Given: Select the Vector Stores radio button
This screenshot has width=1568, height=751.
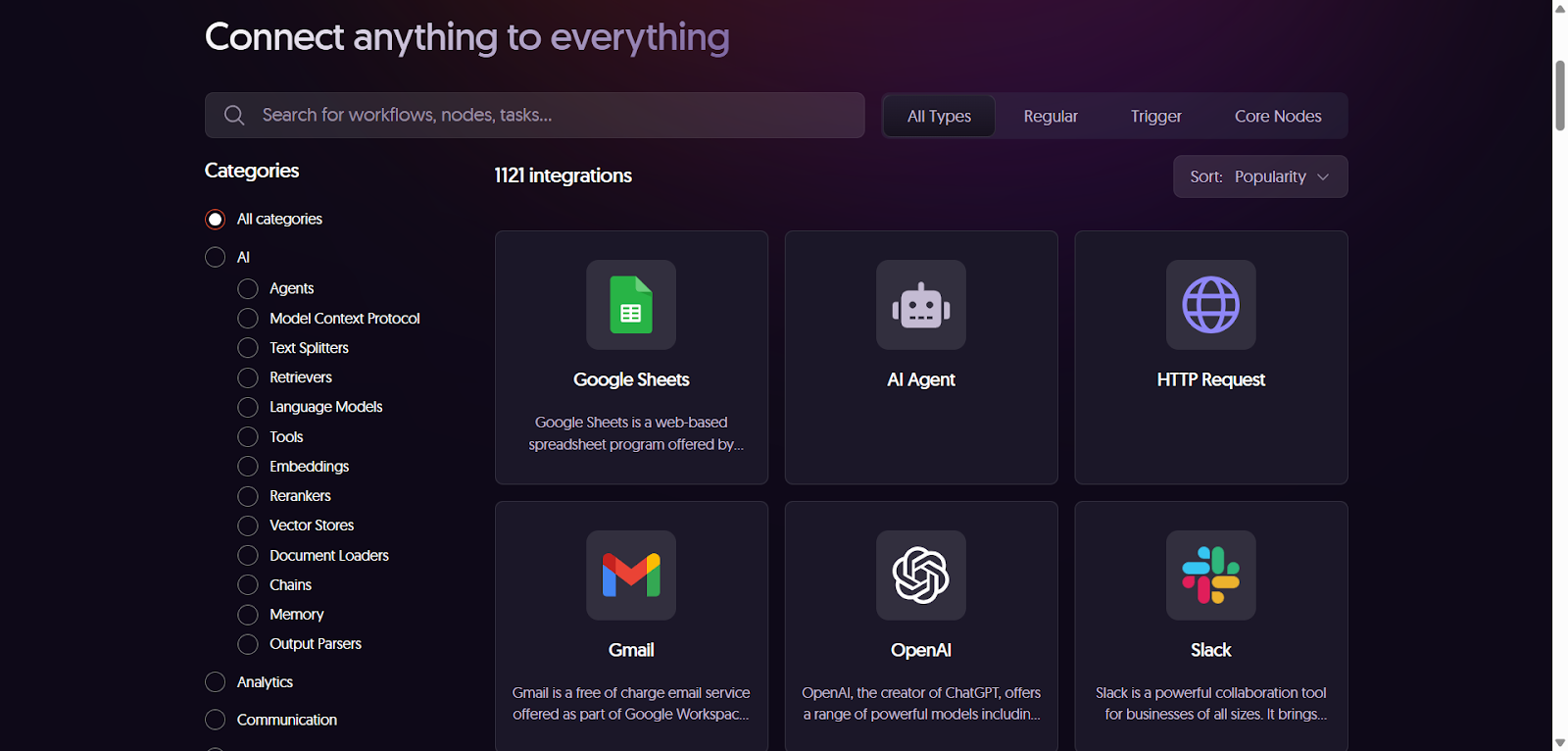Looking at the screenshot, I should [x=248, y=526].
